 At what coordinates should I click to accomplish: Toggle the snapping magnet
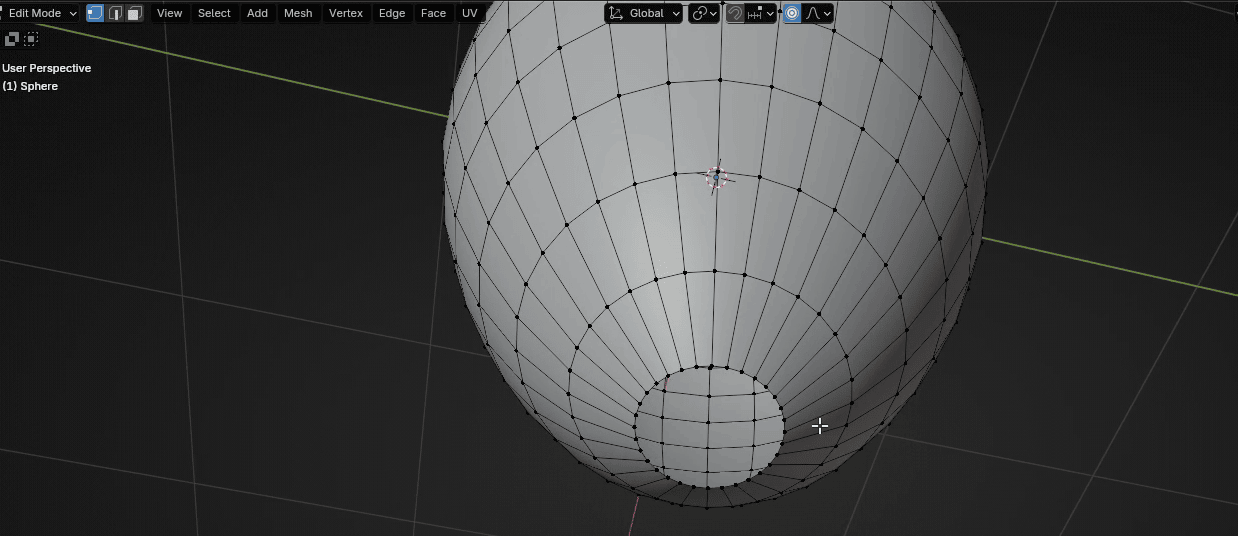coord(735,13)
